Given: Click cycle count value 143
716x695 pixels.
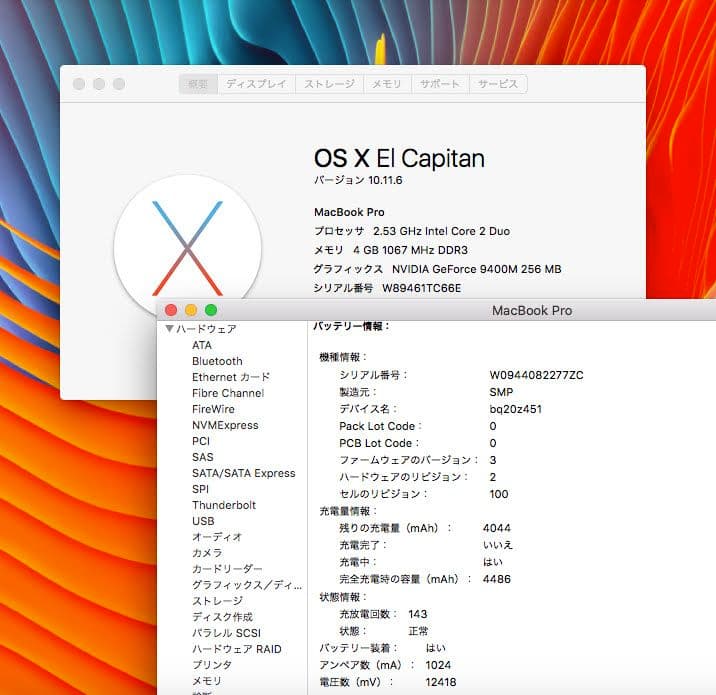Looking at the screenshot, I should click(418, 614).
